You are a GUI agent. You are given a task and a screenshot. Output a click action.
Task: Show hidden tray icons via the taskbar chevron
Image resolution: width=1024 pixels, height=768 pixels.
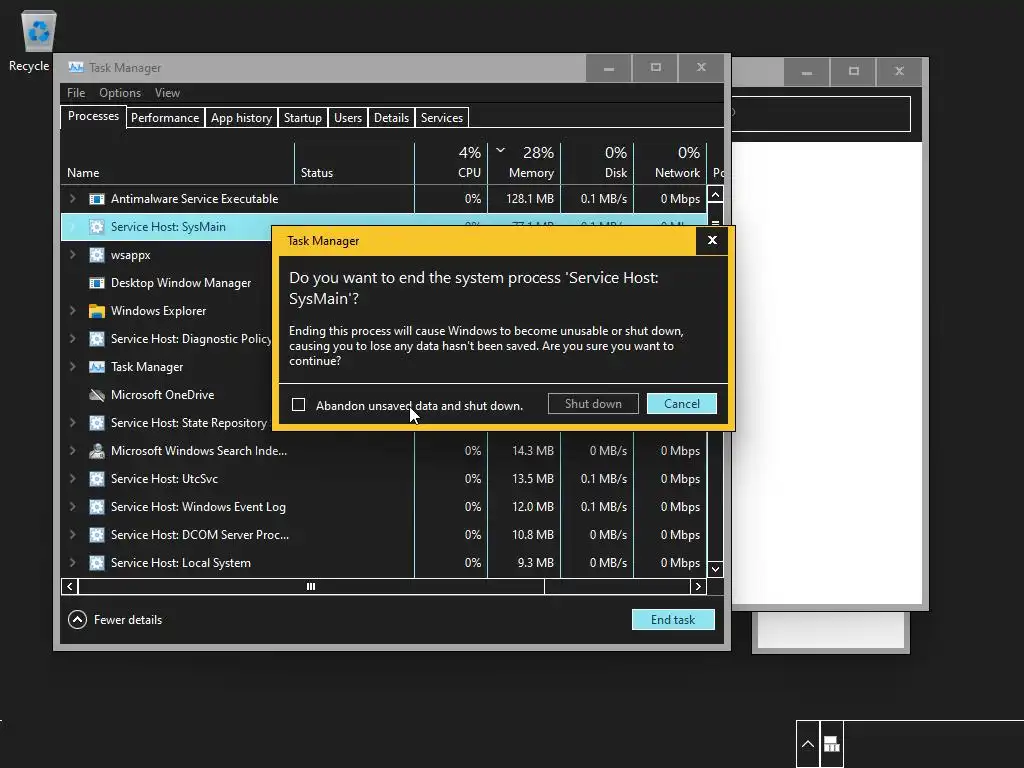point(808,744)
